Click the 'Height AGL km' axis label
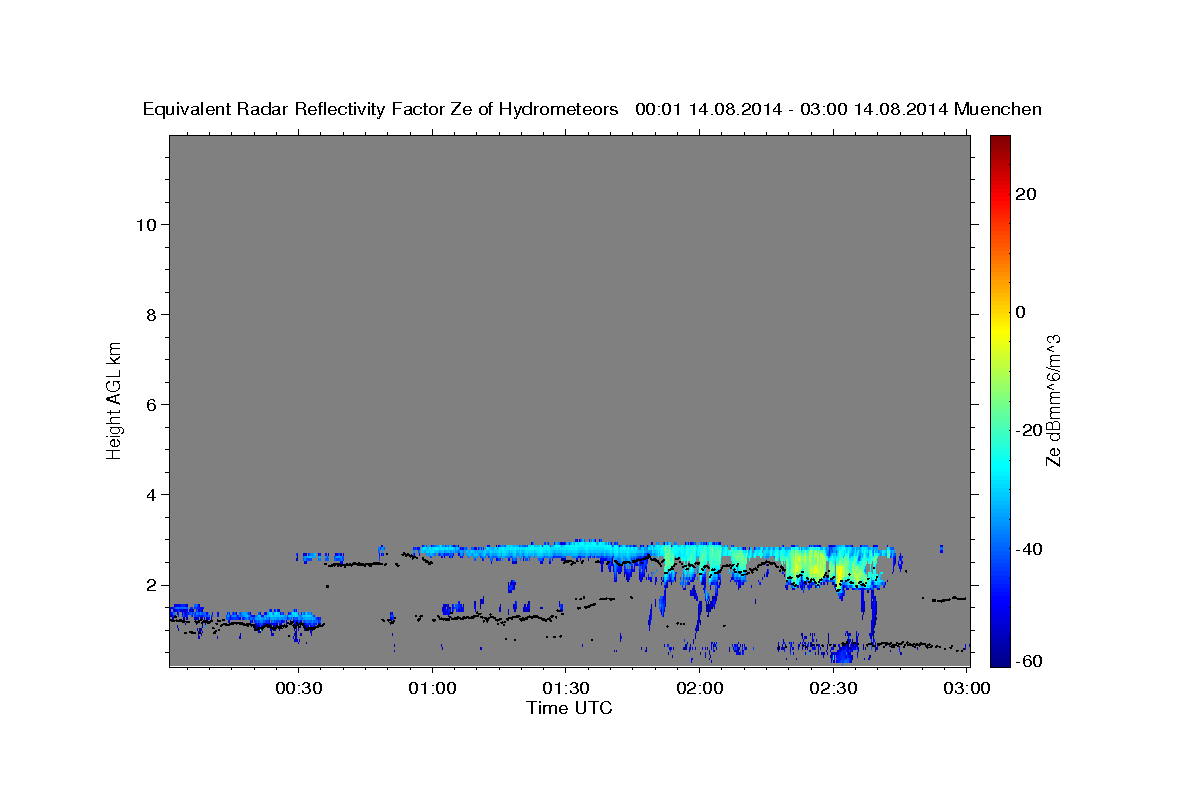 click(x=114, y=399)
